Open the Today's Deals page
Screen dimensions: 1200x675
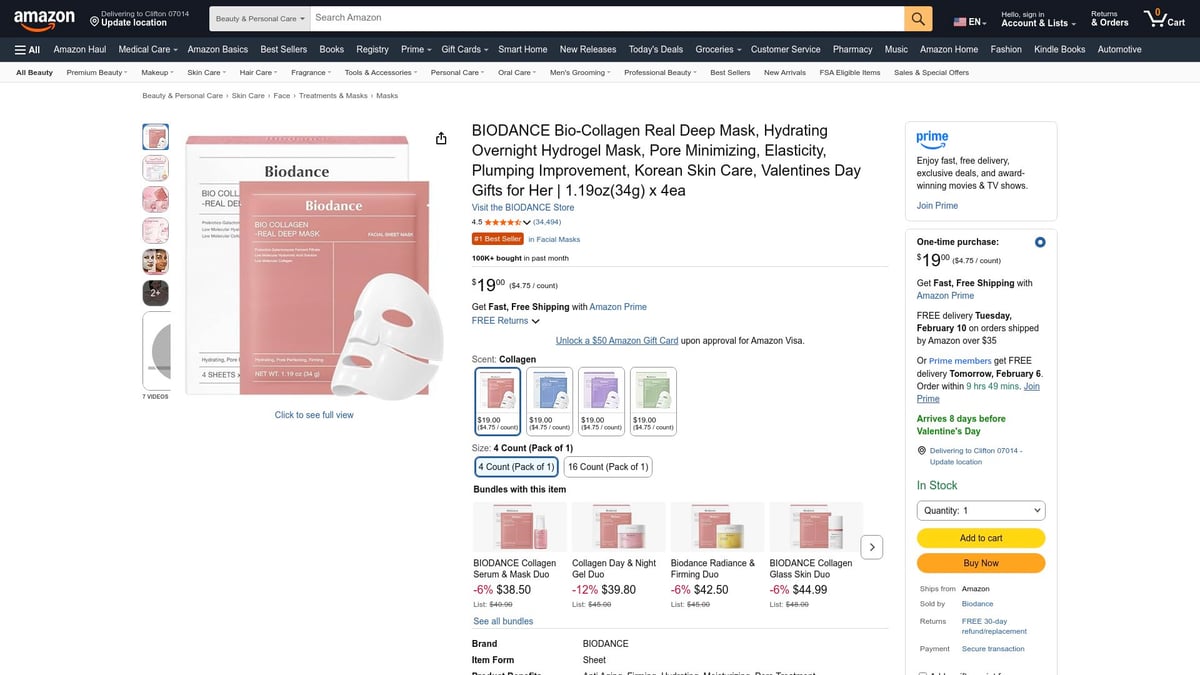[655, 48]
